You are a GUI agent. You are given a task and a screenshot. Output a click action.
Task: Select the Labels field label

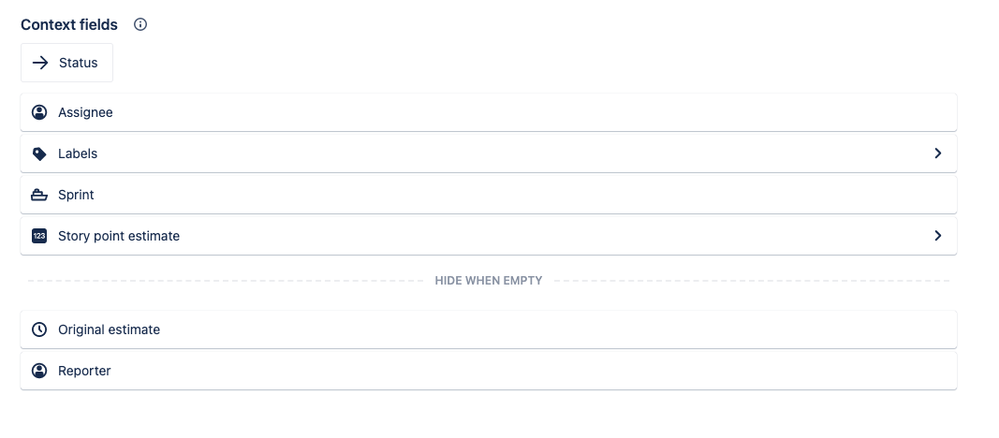[78, 154]
